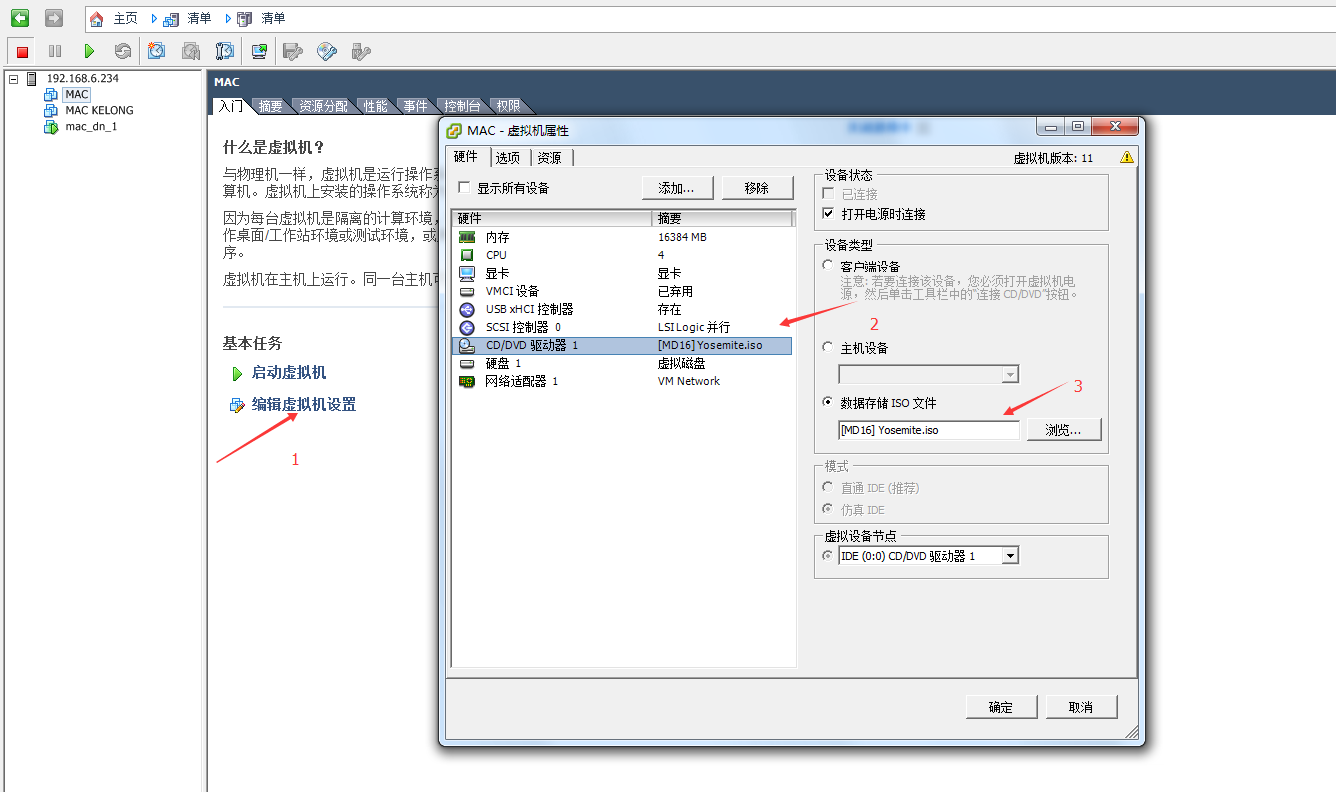
Task: Open the 资源分配 tab in main window
Action: [324, 106]
